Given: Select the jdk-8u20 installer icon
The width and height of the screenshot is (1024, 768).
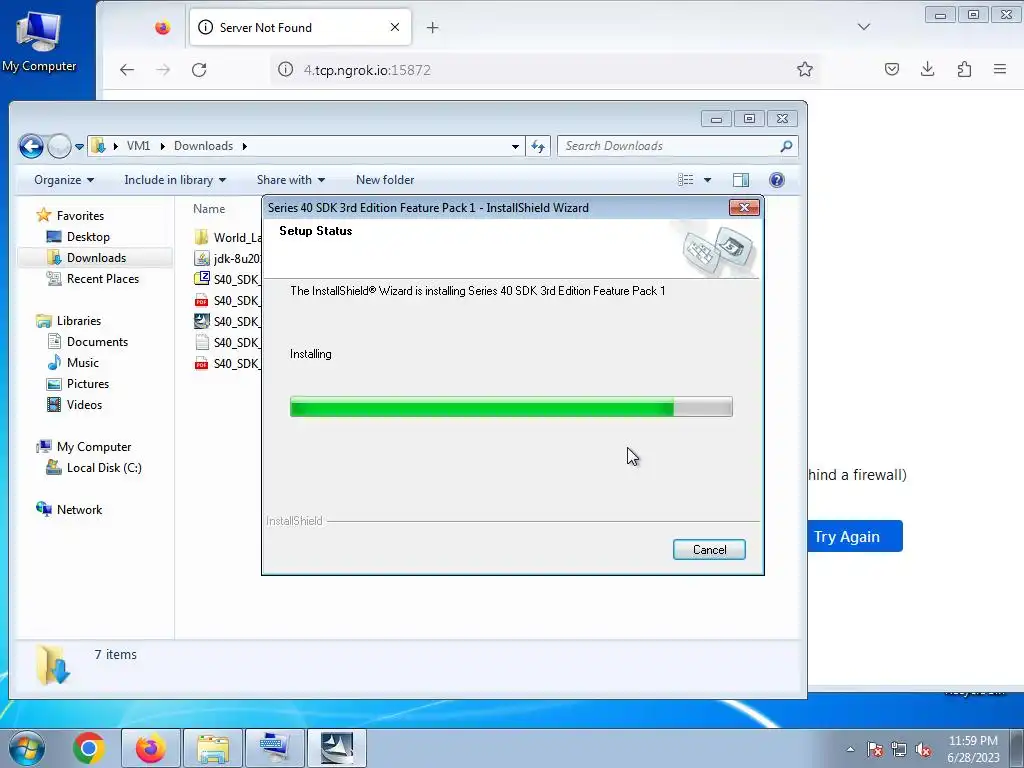Looking at the screenshot, I should point(202,258).
